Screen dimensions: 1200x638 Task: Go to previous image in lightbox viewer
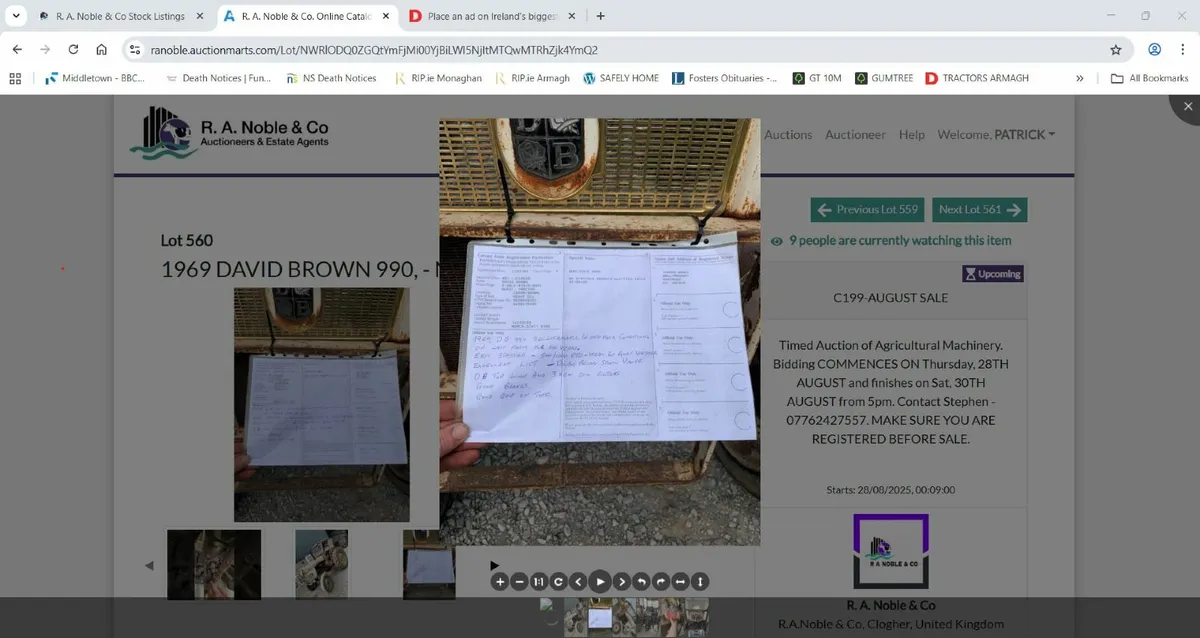(x=576, y=581)
